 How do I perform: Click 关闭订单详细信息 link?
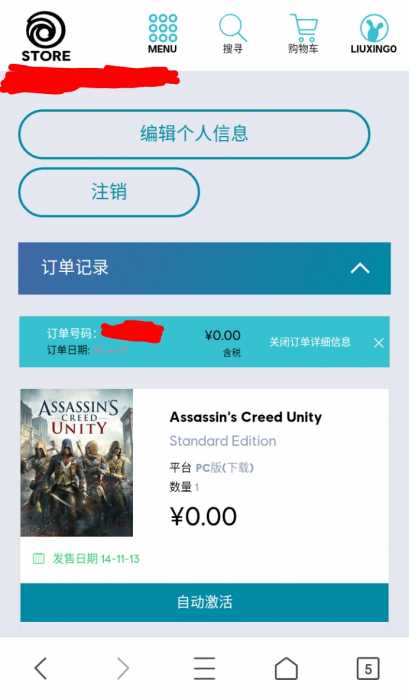point(309,342)
